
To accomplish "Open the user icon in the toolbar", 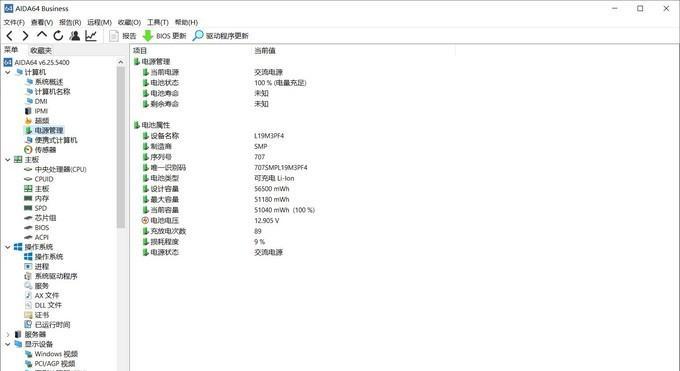I will point(75,36).
